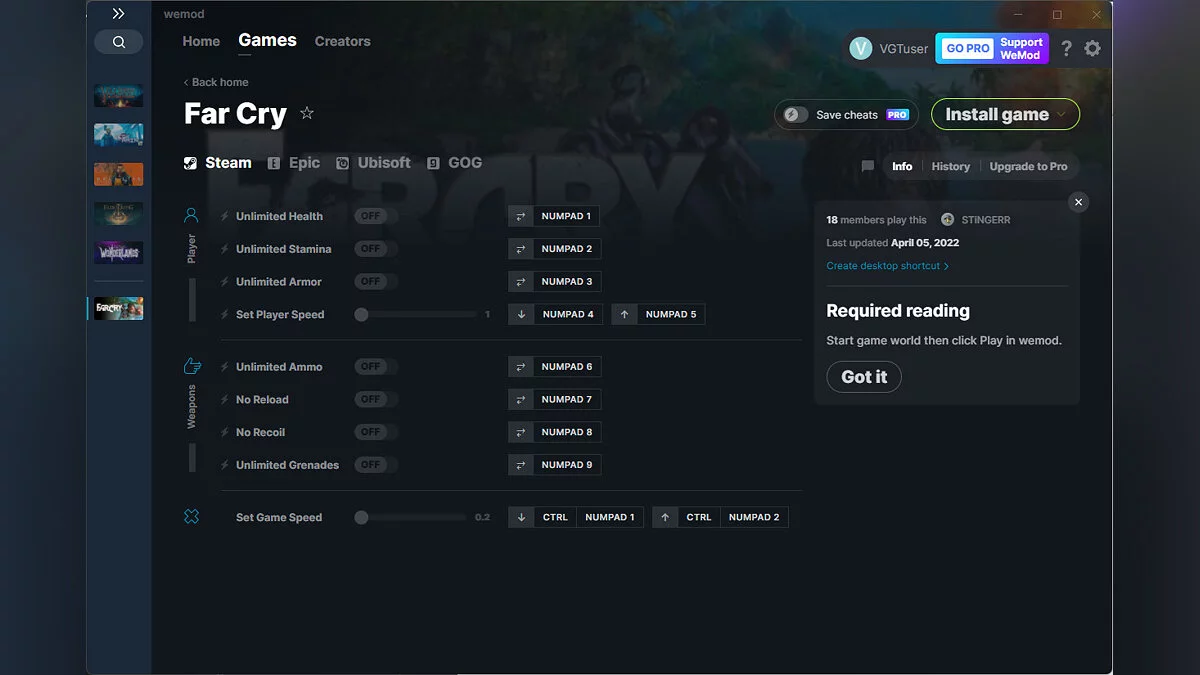This screenshot has height=675, width=1200.
Task: Adjust the Set Player Speed slider
Action: [x=417, y=314]
